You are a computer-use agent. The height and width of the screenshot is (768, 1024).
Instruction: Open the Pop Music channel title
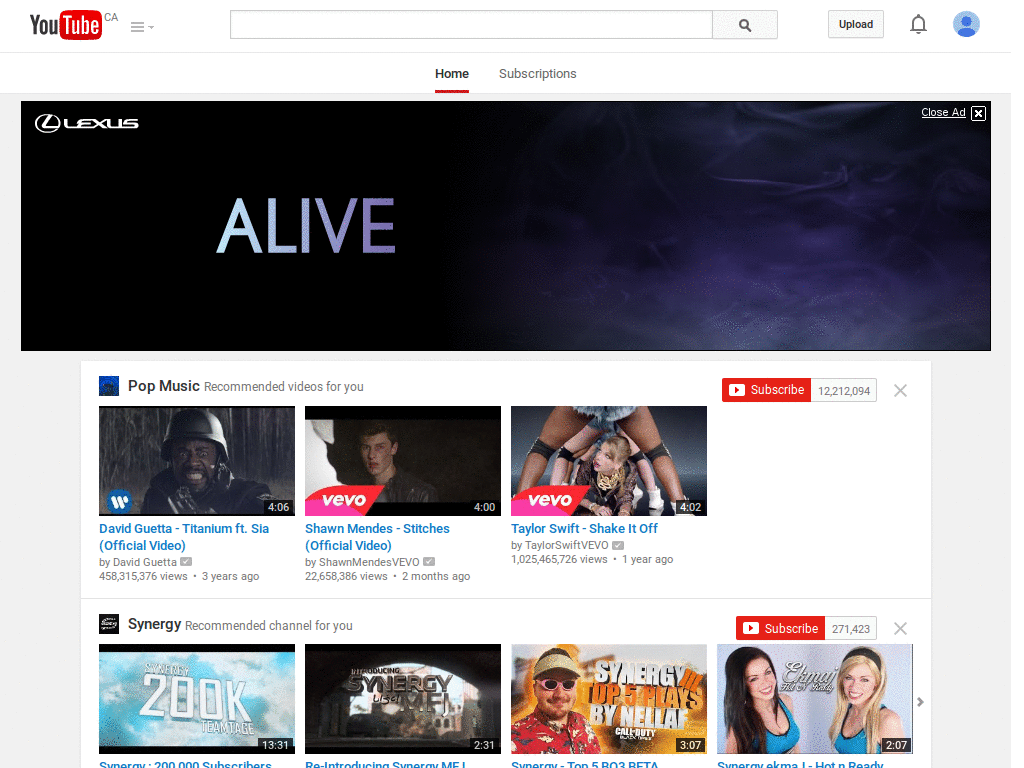[x=164, y=386]
